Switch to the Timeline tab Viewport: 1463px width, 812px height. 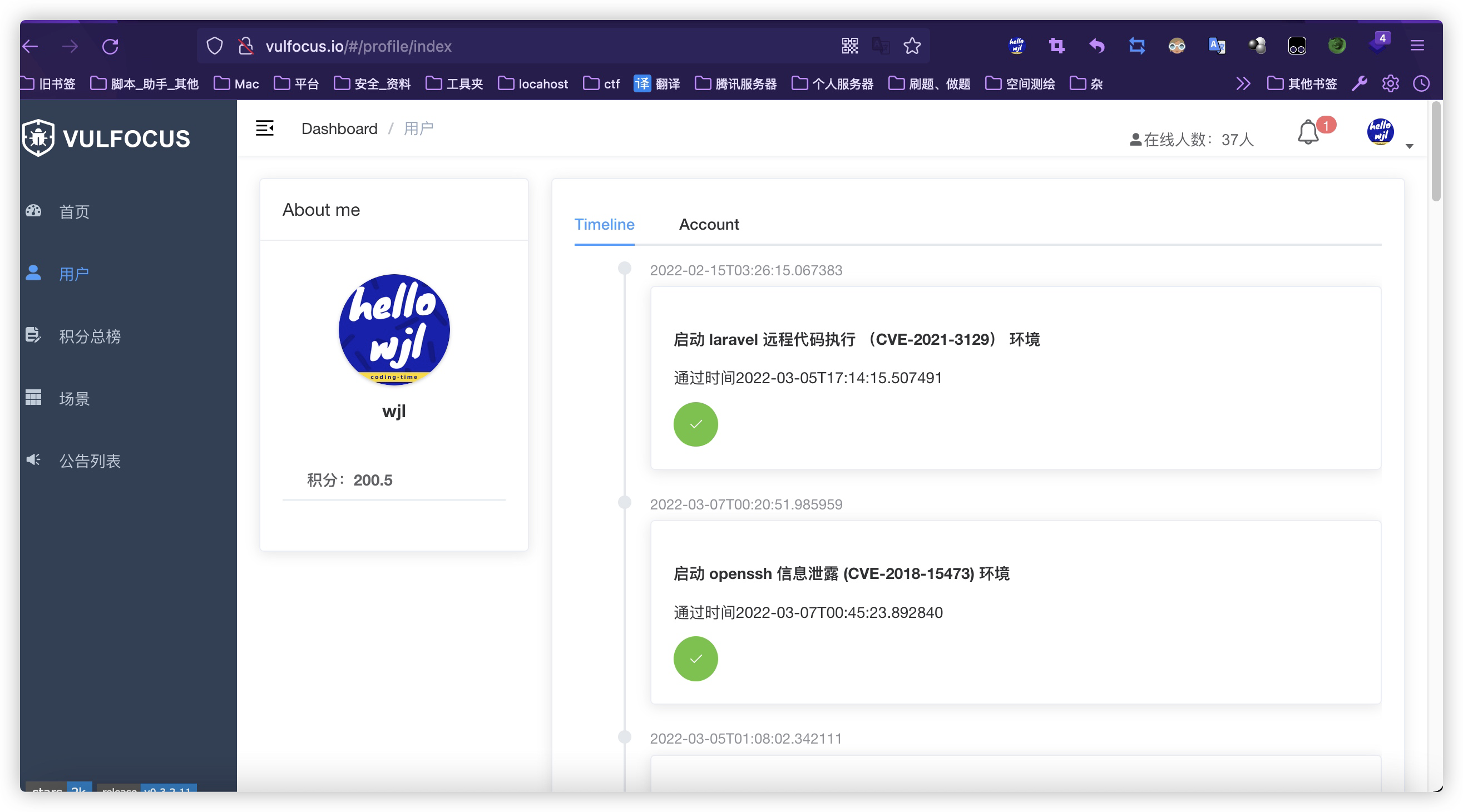pos(604,224)
